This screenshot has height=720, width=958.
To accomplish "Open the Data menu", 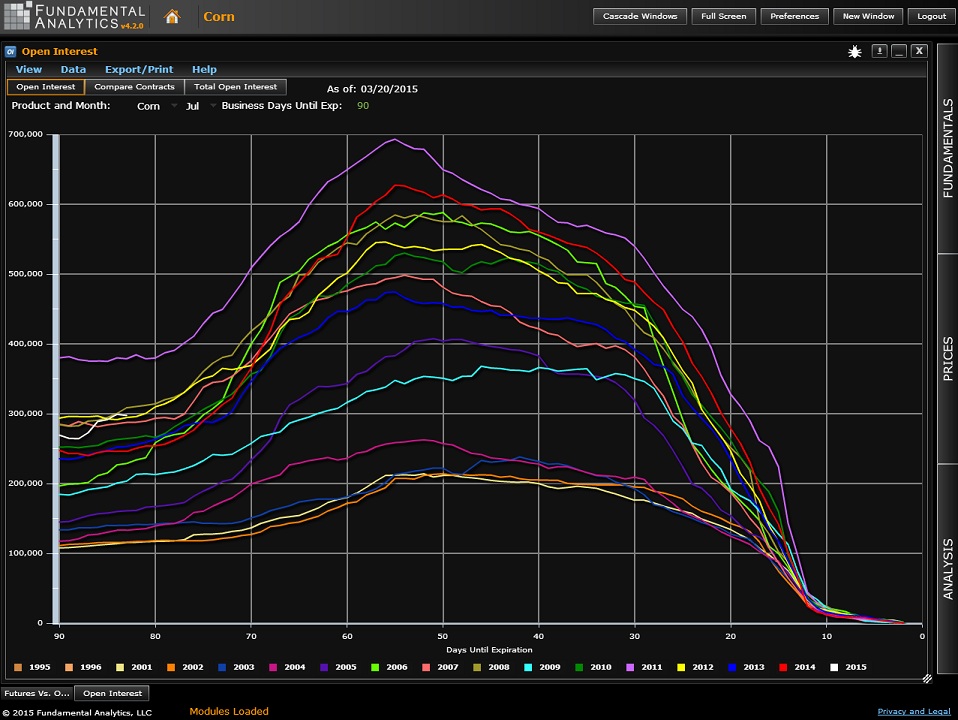I will pyautogui.click(x=73, y=70).
